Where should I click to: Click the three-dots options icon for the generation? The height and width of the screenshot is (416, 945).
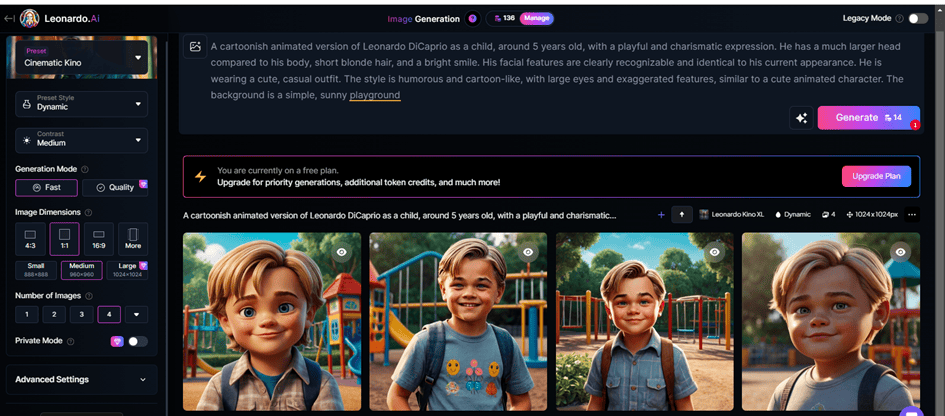pyautogui.click(x=911, y=214)
